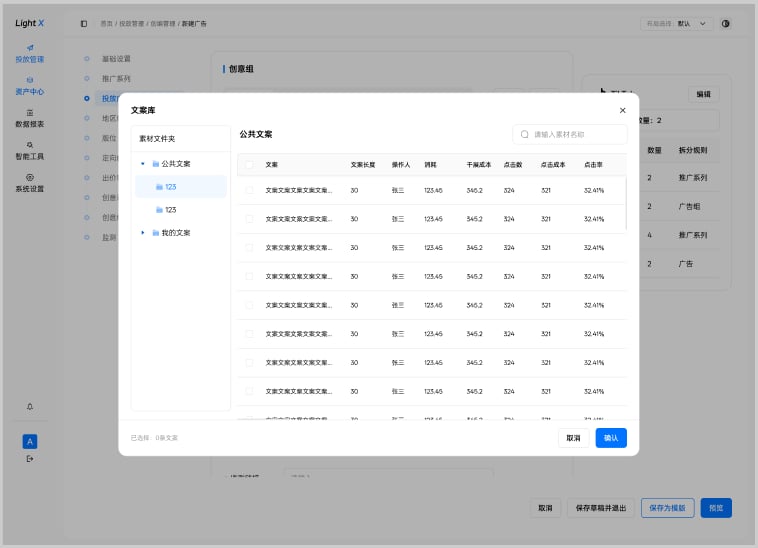758x548 pixels.
Task: Click the blue 预览 button at bottom right
Action: pos(716,508)
